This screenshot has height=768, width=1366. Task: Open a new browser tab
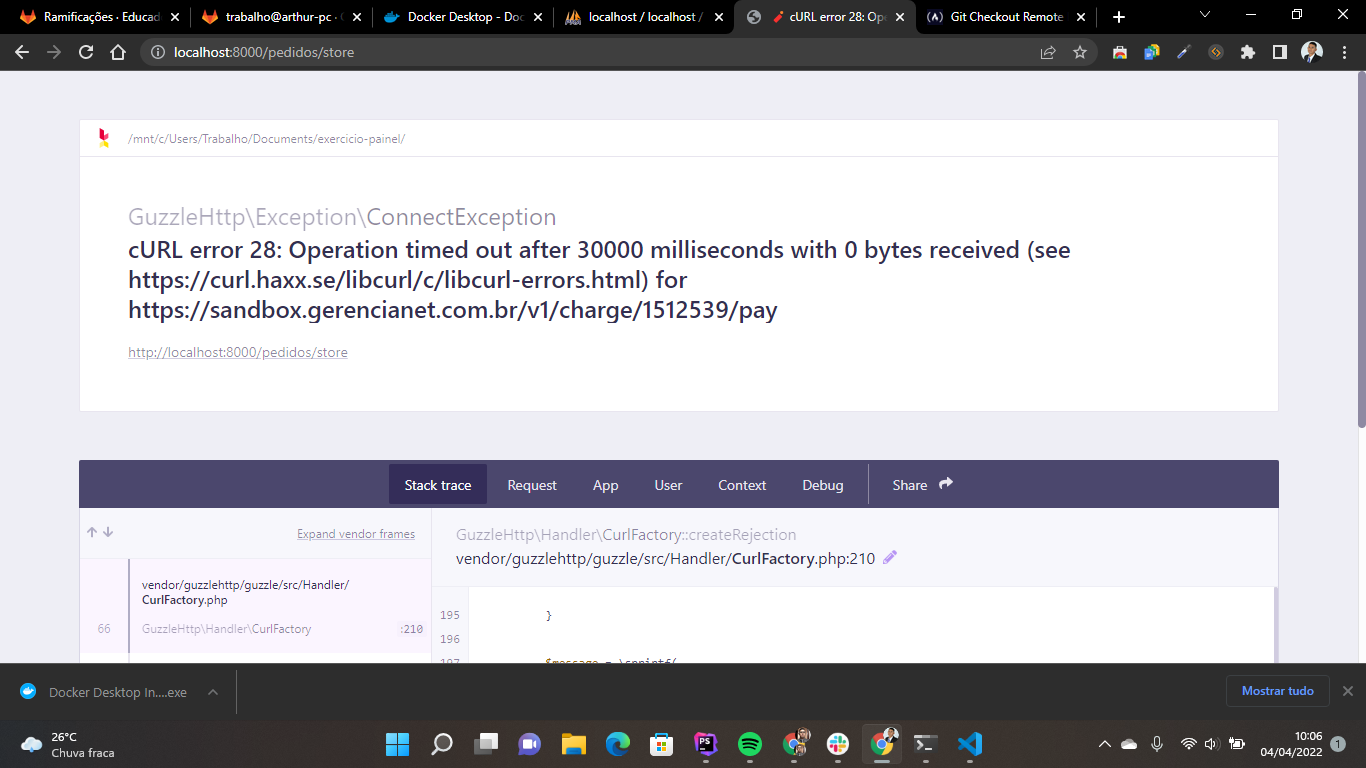click(1119, 17)
